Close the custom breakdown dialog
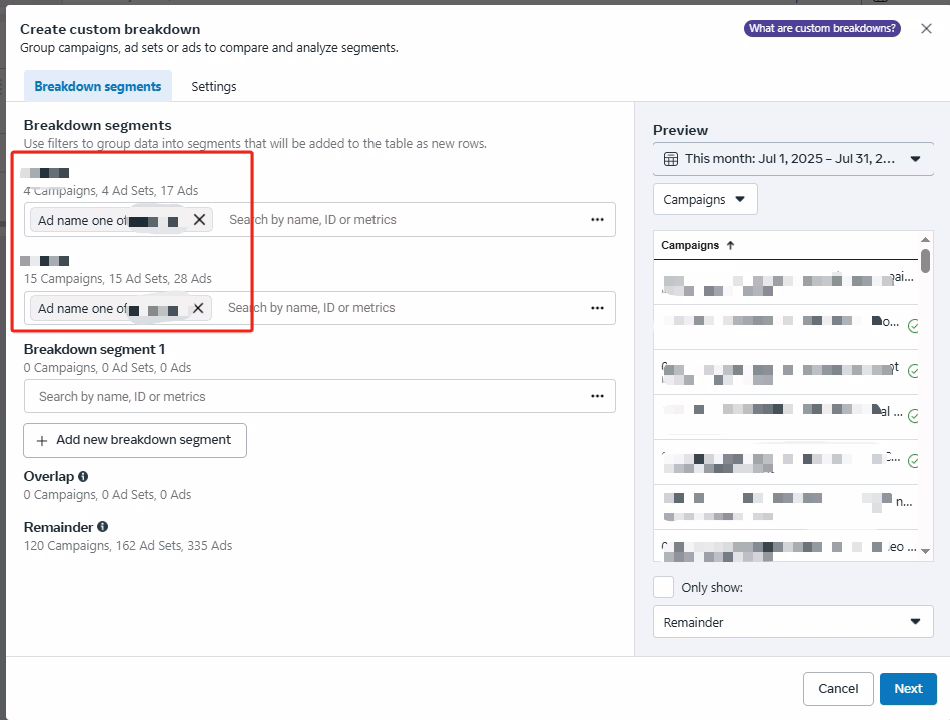The image size is (950, 720). click(x=926, y=29)
